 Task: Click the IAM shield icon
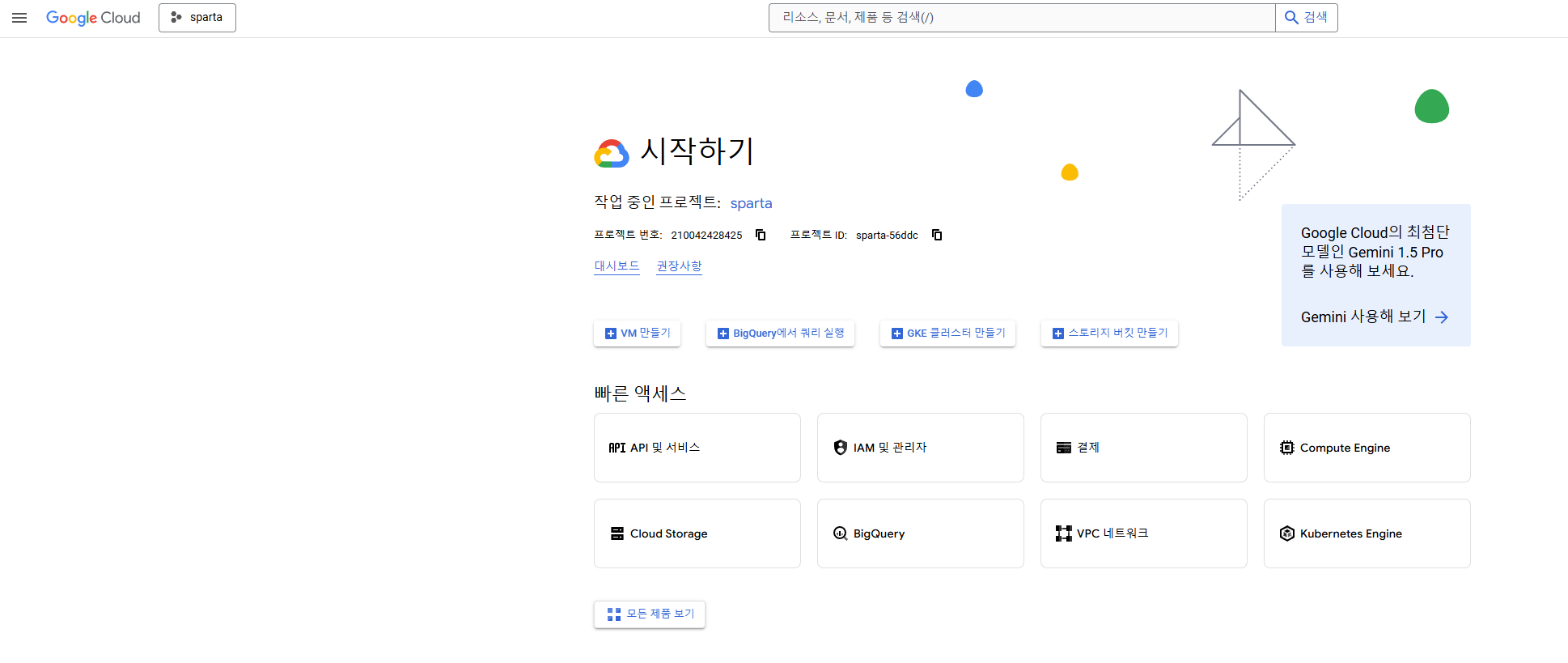(x=841, y=448)
